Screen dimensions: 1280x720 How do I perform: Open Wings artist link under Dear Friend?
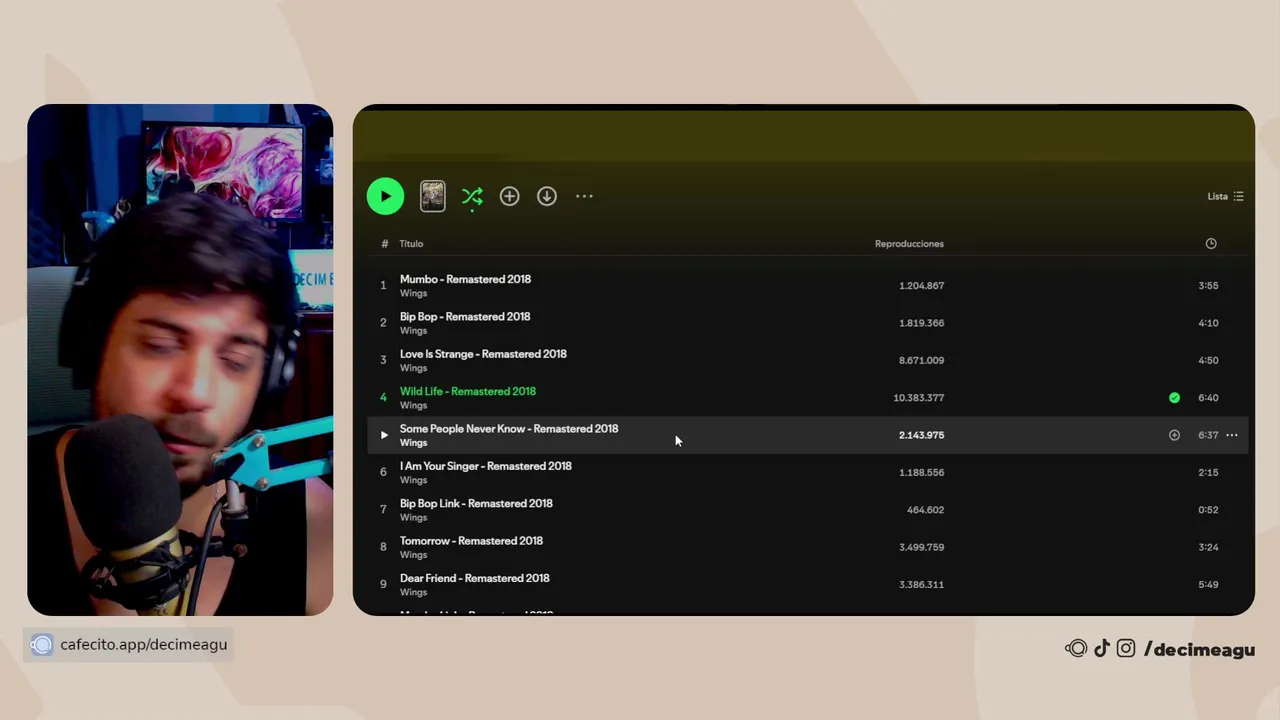[x=413, y=592]
